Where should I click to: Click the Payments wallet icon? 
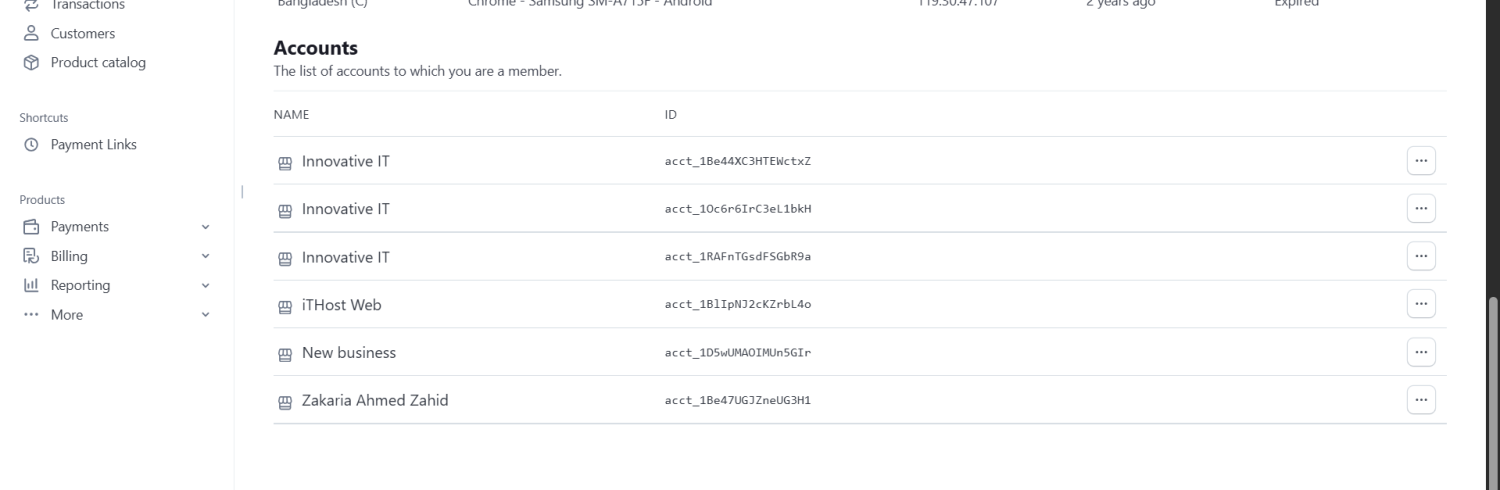[x=30, y=227]
